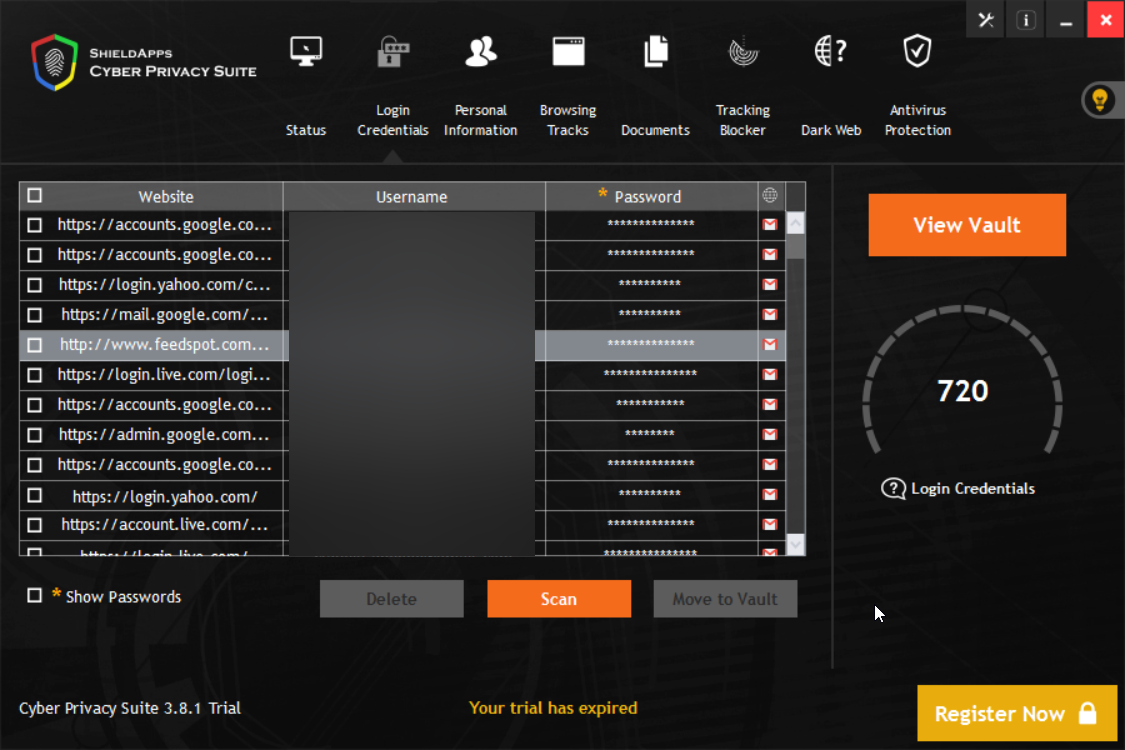Viewport: 1125px width, 750px height.
Task: Check the login.yahoo.com/ row checkbox
Action: pyautogui.click(x=34, y=495)
